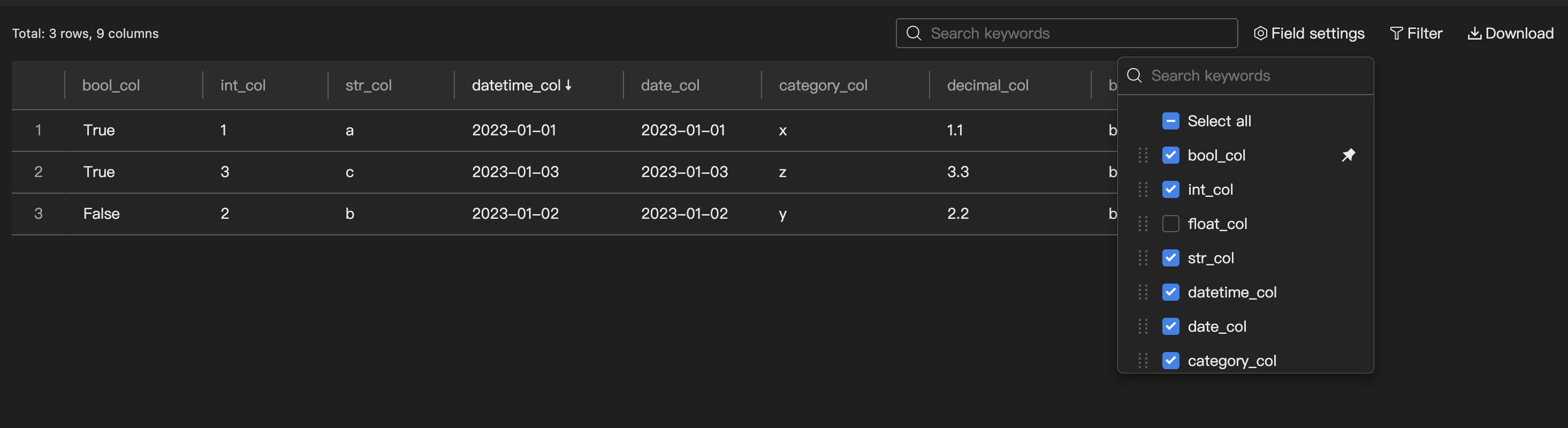
Task: Click the field list Search keywords box
Action: point(1254,76)
